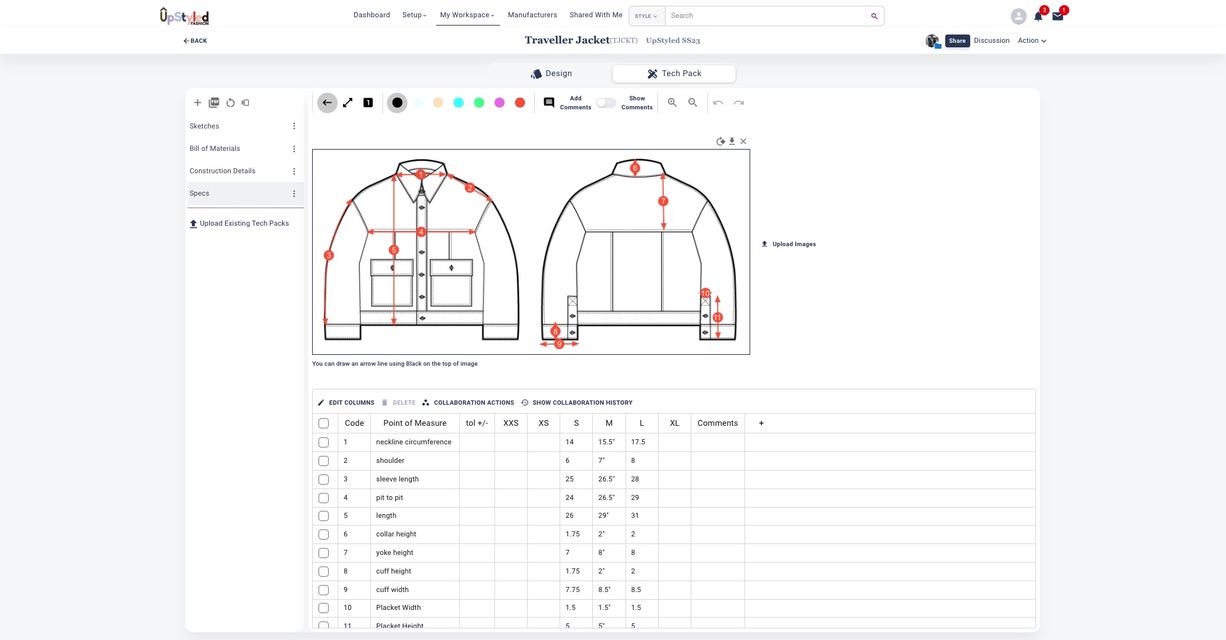Screen dimensions: 1226x640
Task: Open the mail inbox icon
Action: 1057,16
